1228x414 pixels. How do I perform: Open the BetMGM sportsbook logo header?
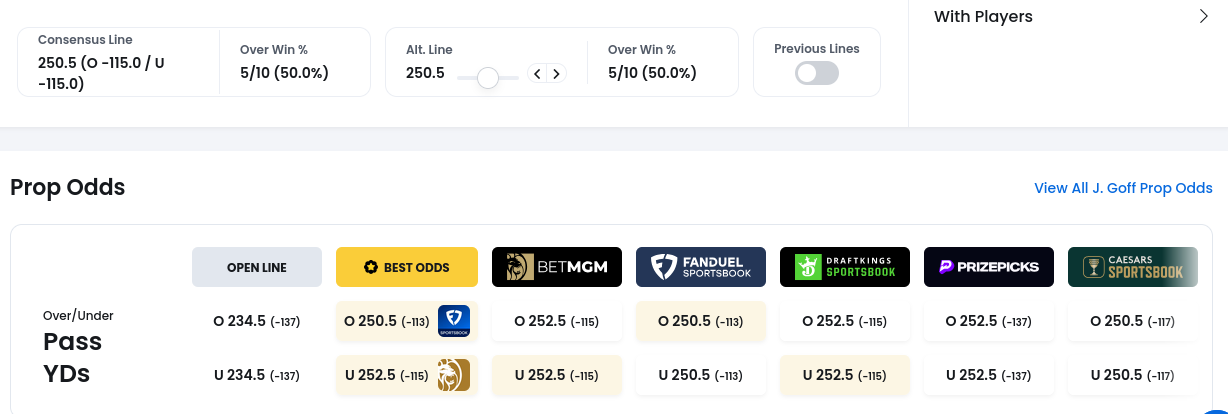point(557,267)
